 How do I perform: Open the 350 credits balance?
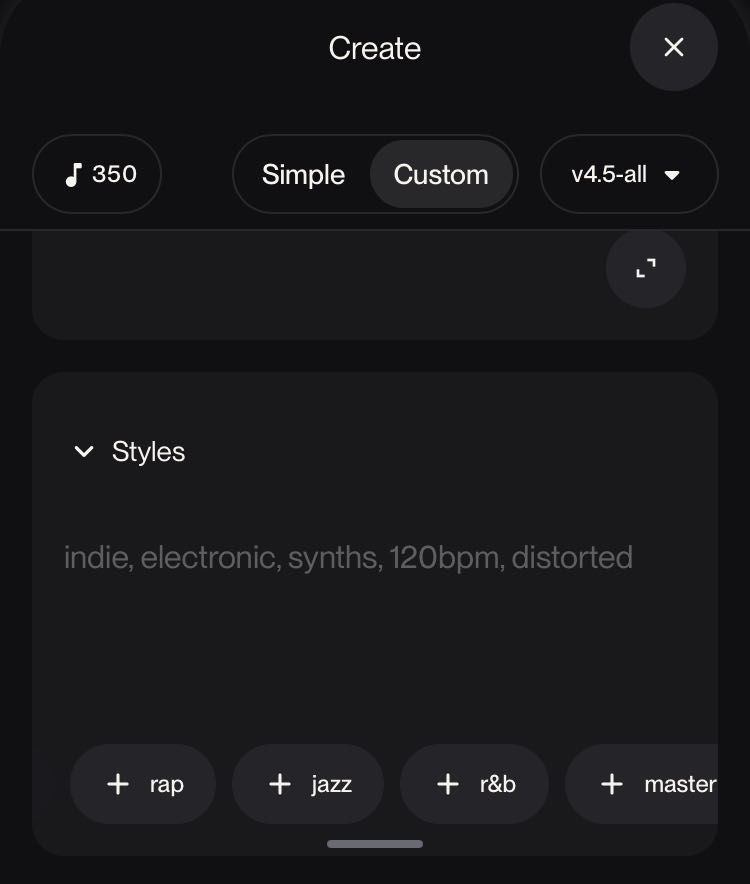98,175
